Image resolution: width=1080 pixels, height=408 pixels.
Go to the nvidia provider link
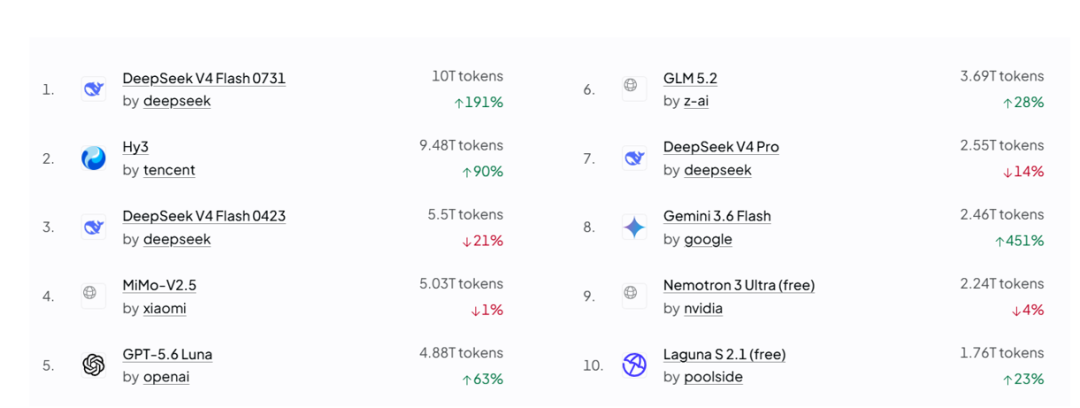[703, 308]
